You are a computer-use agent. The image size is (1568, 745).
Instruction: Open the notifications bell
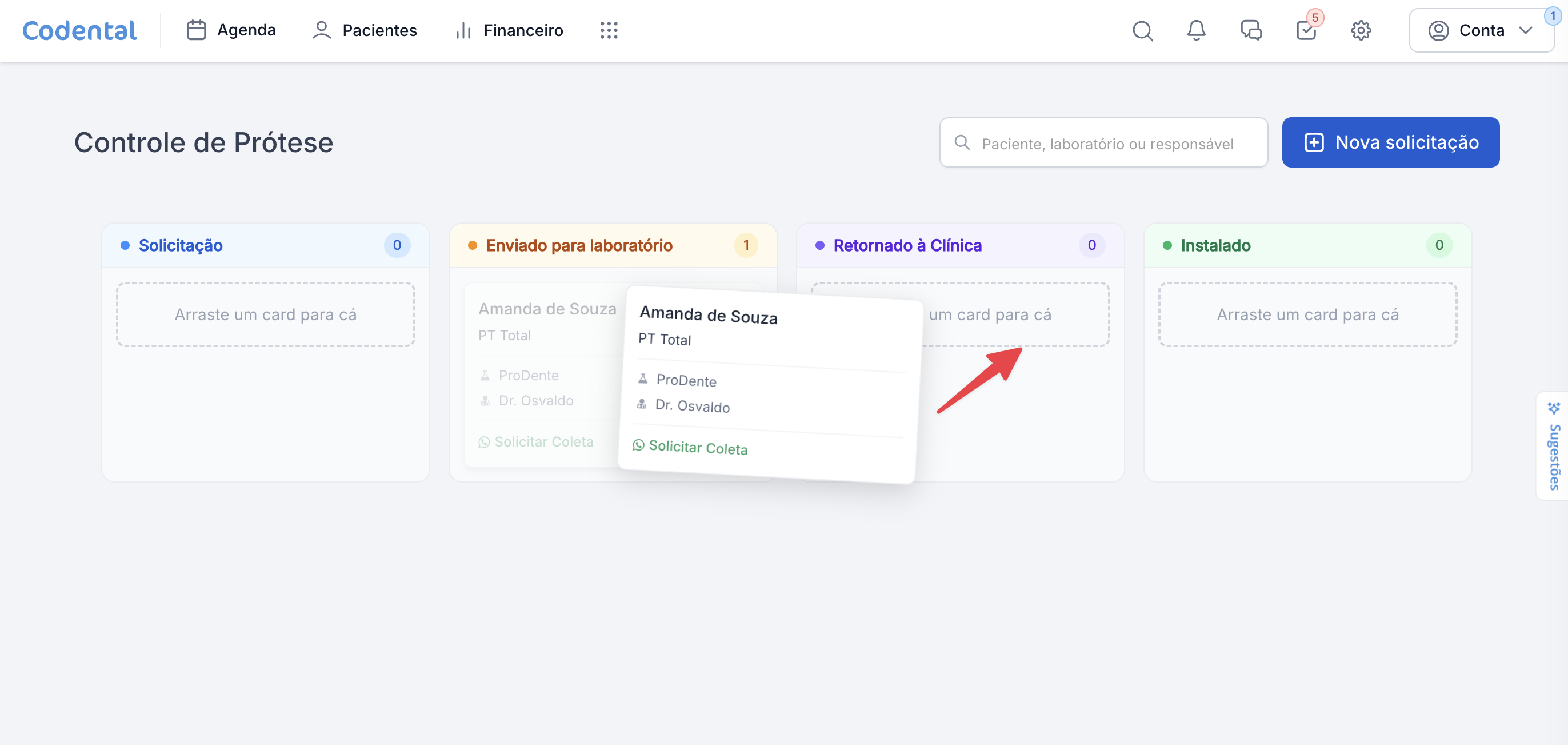(x=1196, y=30)
